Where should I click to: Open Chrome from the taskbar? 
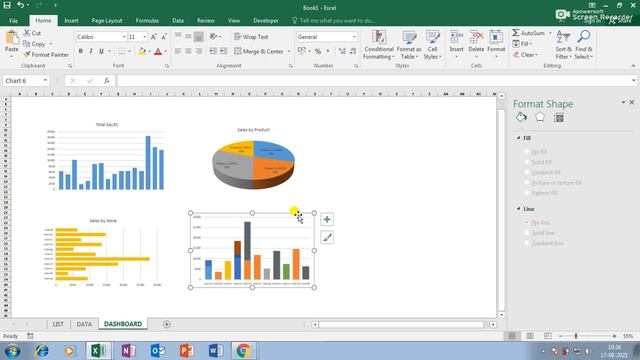[x=244, y=351]
